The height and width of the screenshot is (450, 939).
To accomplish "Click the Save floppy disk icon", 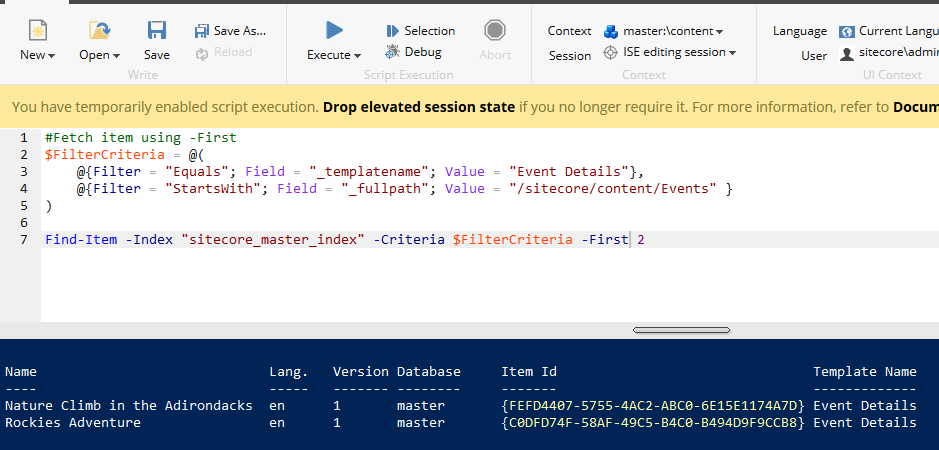I will 157,31.
